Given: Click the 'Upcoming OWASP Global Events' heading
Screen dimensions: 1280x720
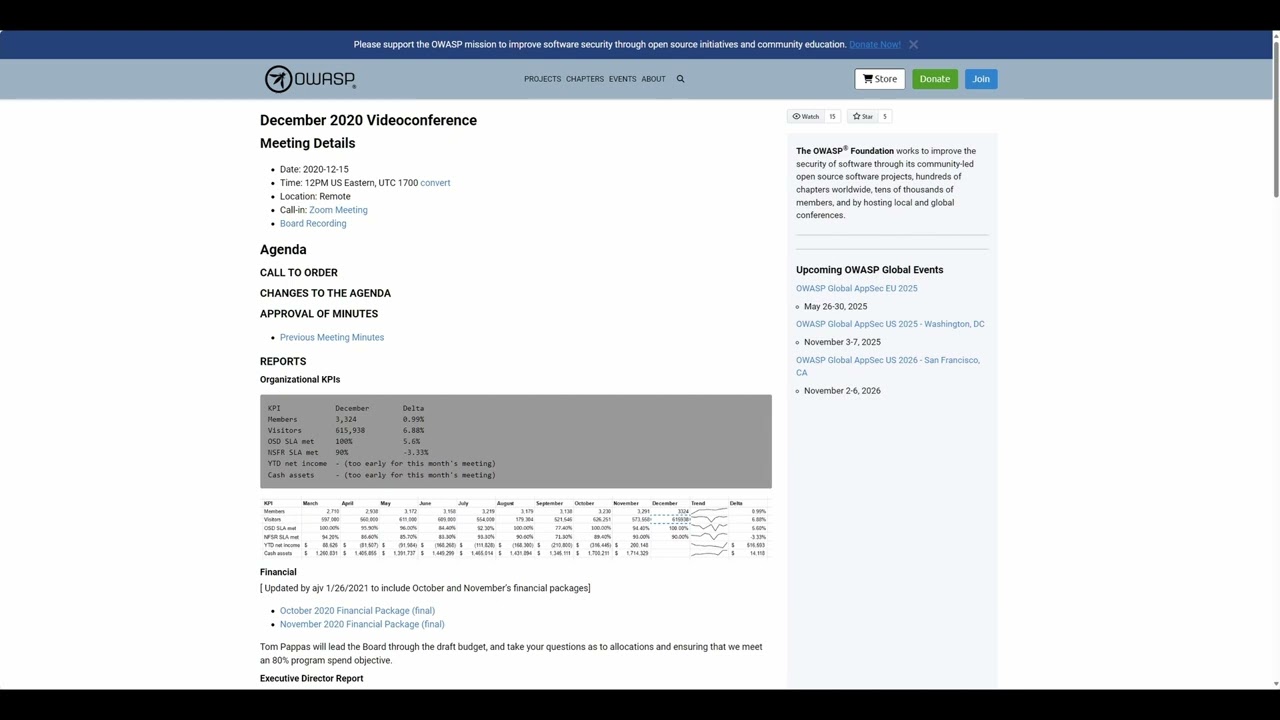Looking at the screenshot, I should [x=869, y=270].
